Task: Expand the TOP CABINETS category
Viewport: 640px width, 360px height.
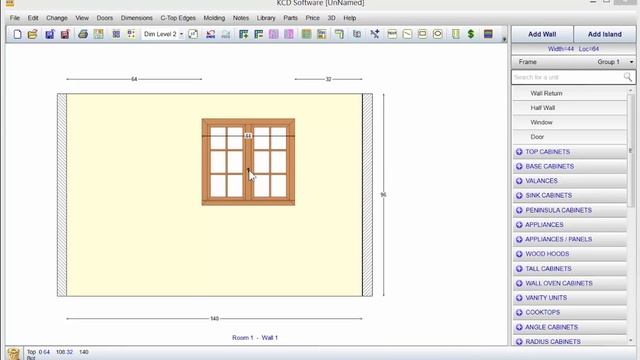Action: coord(570,152)
